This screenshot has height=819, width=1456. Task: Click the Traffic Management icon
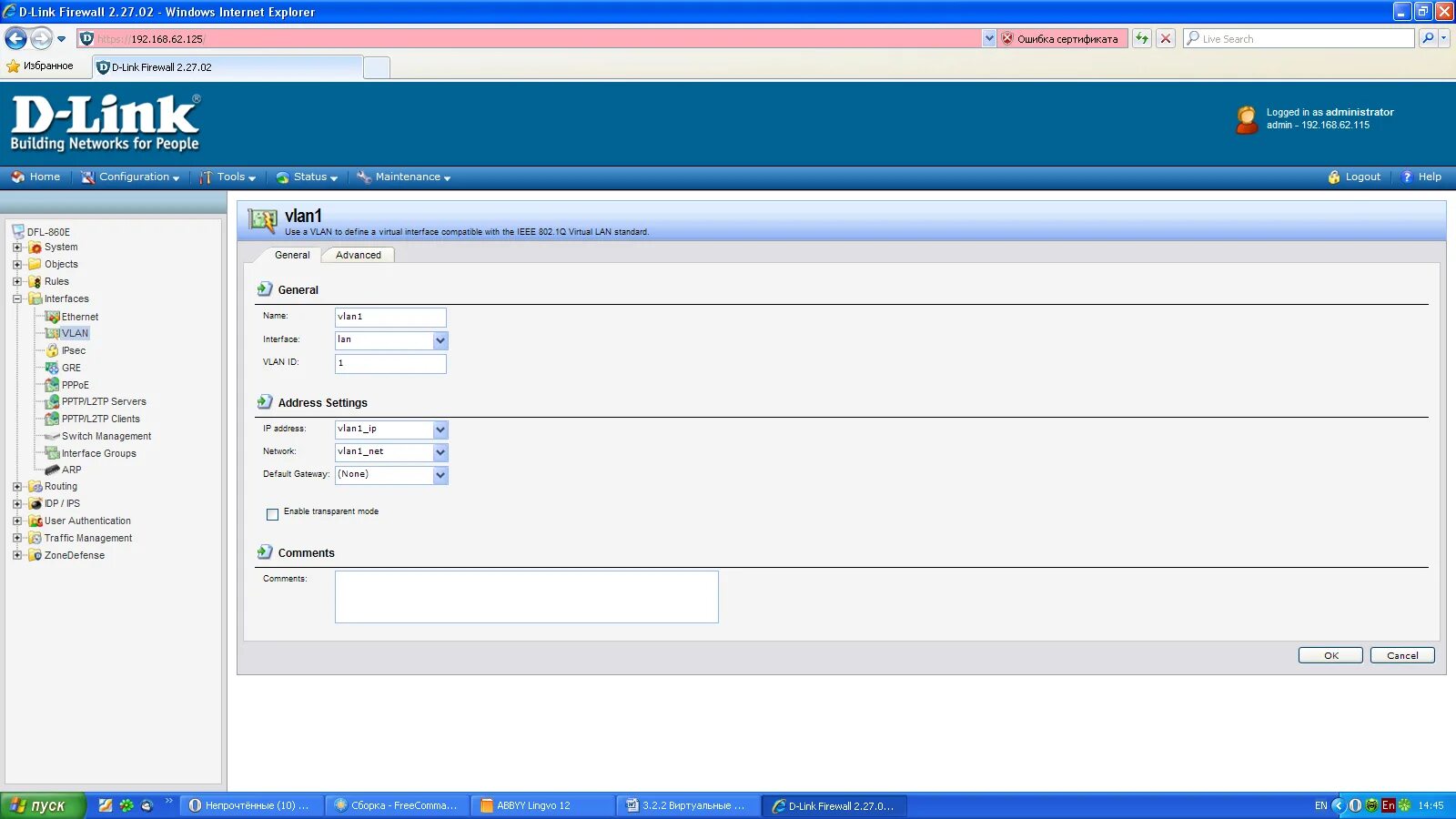pyautogui.click(x=35, y=538)
